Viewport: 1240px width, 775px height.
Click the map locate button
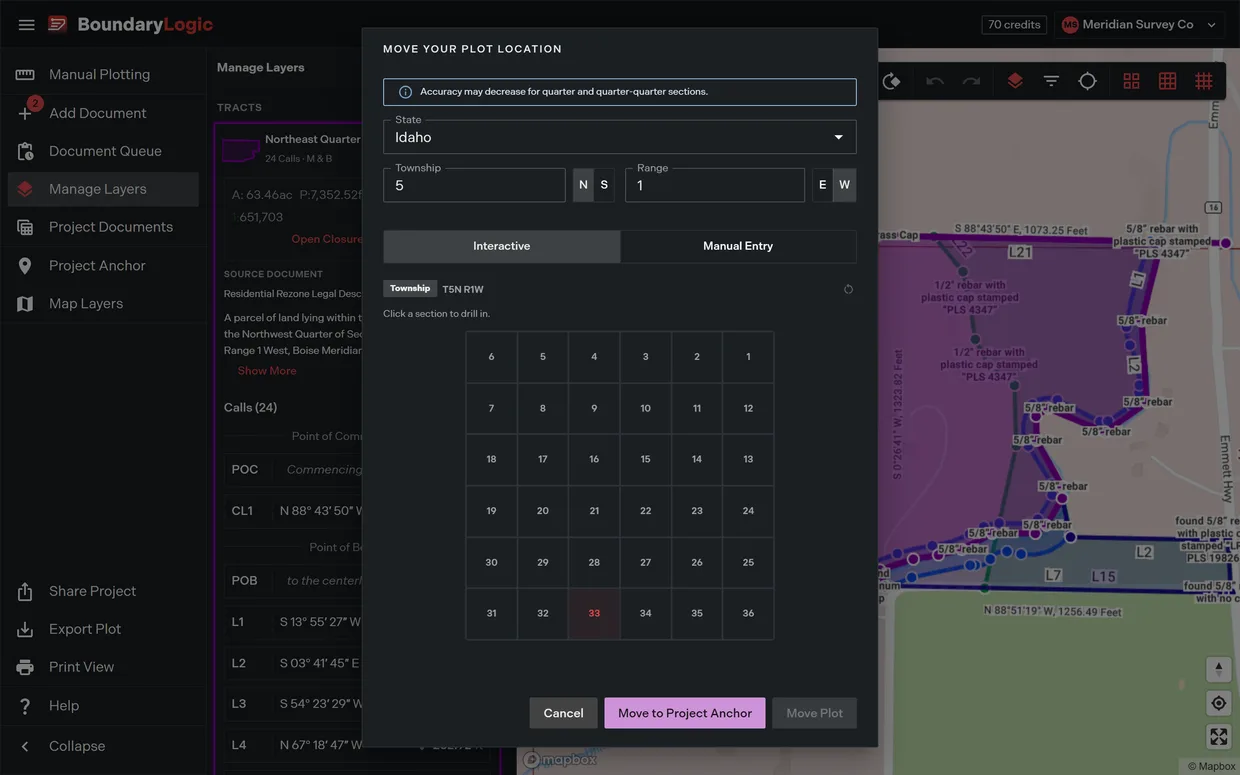[x=1218, y=703]
